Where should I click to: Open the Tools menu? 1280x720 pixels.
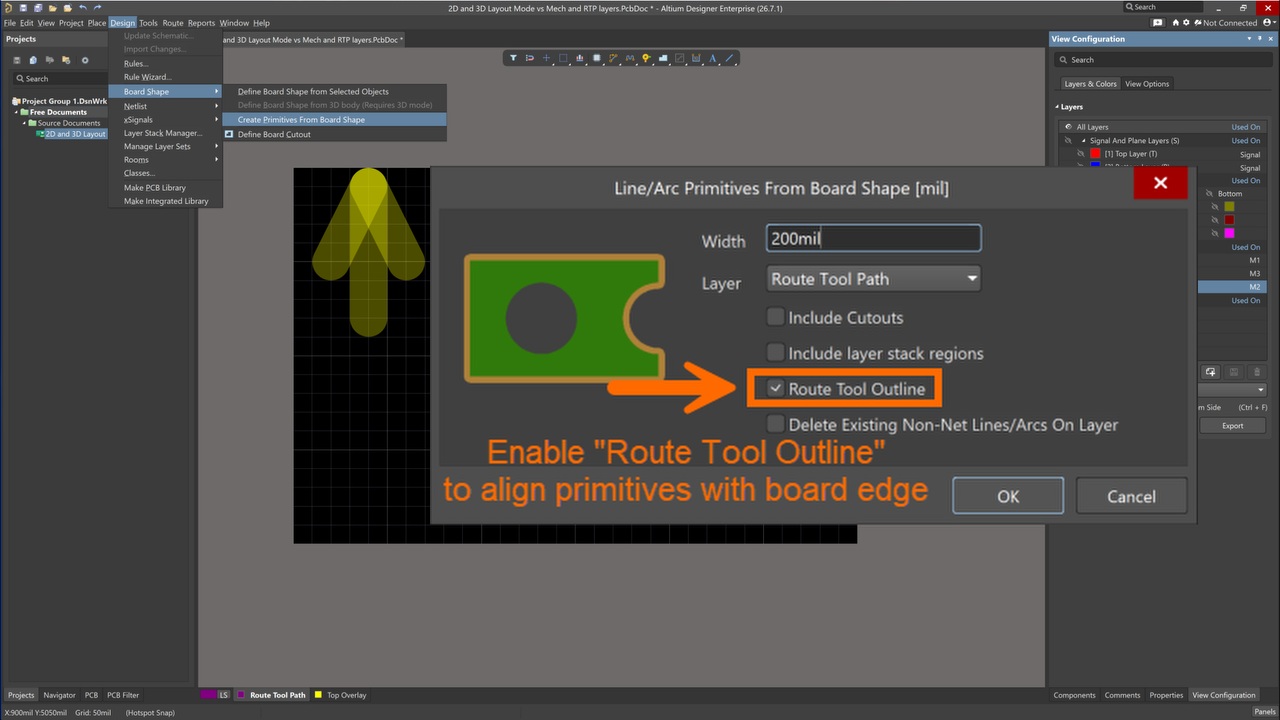click(x=148, y=23)
